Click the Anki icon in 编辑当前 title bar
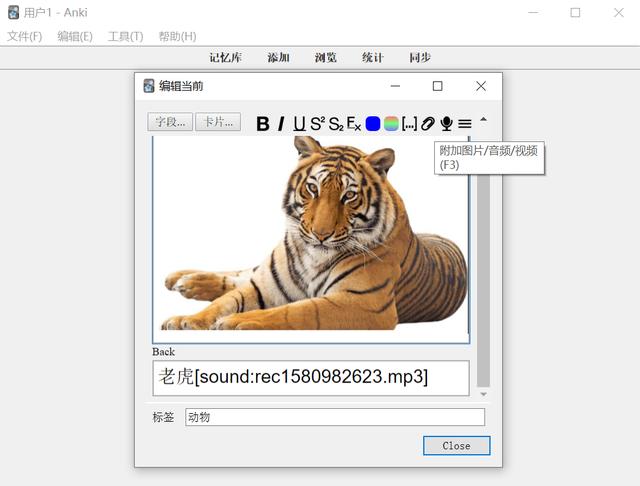 point(149,86)
